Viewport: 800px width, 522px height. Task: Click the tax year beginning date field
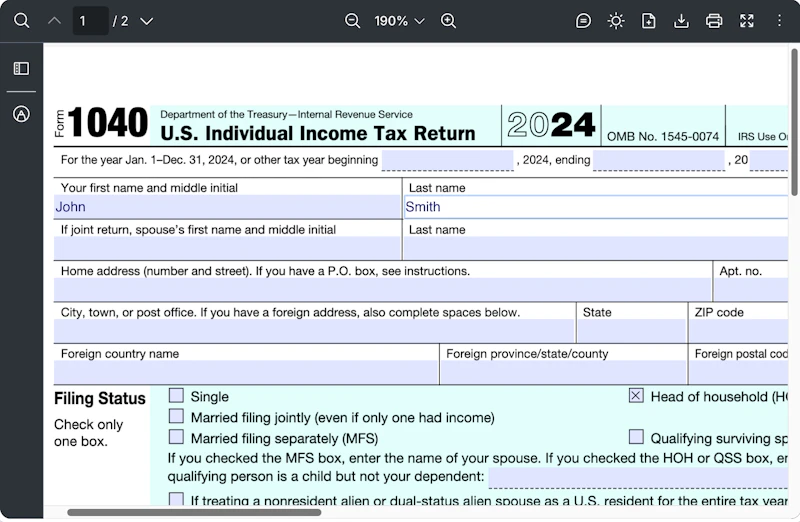pyautogui.click(x=447, y=160)
